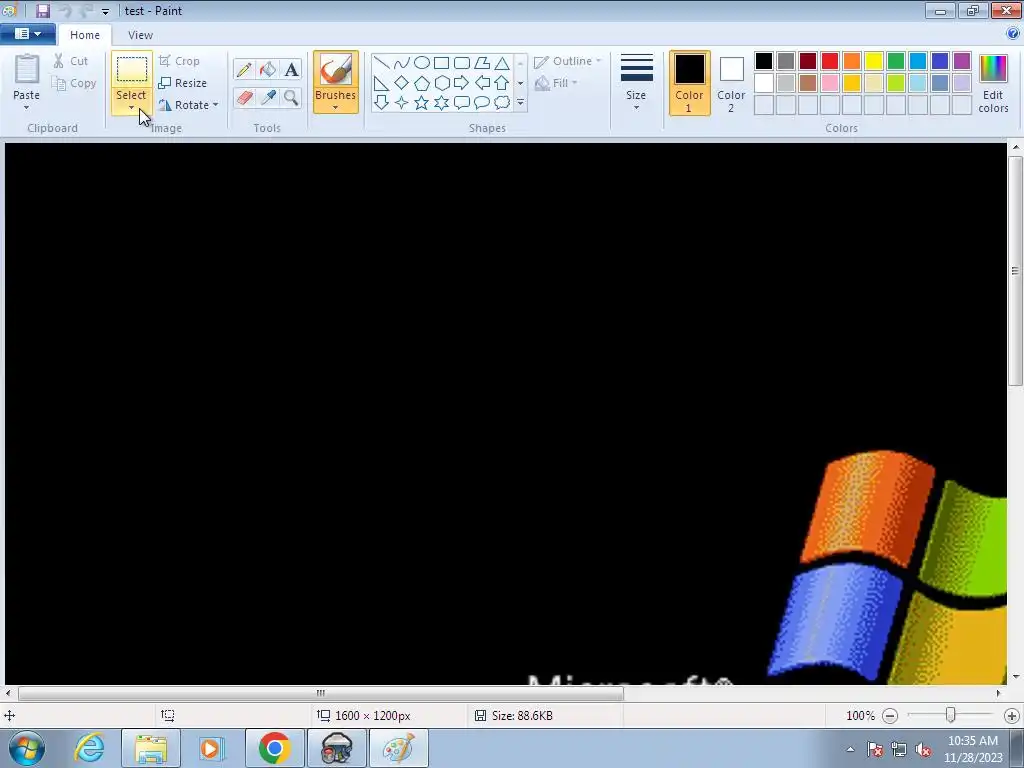Click the horizontal scrollbar thumb
The height and width of the screenshot is (768, 1024).
click(321, 694)
